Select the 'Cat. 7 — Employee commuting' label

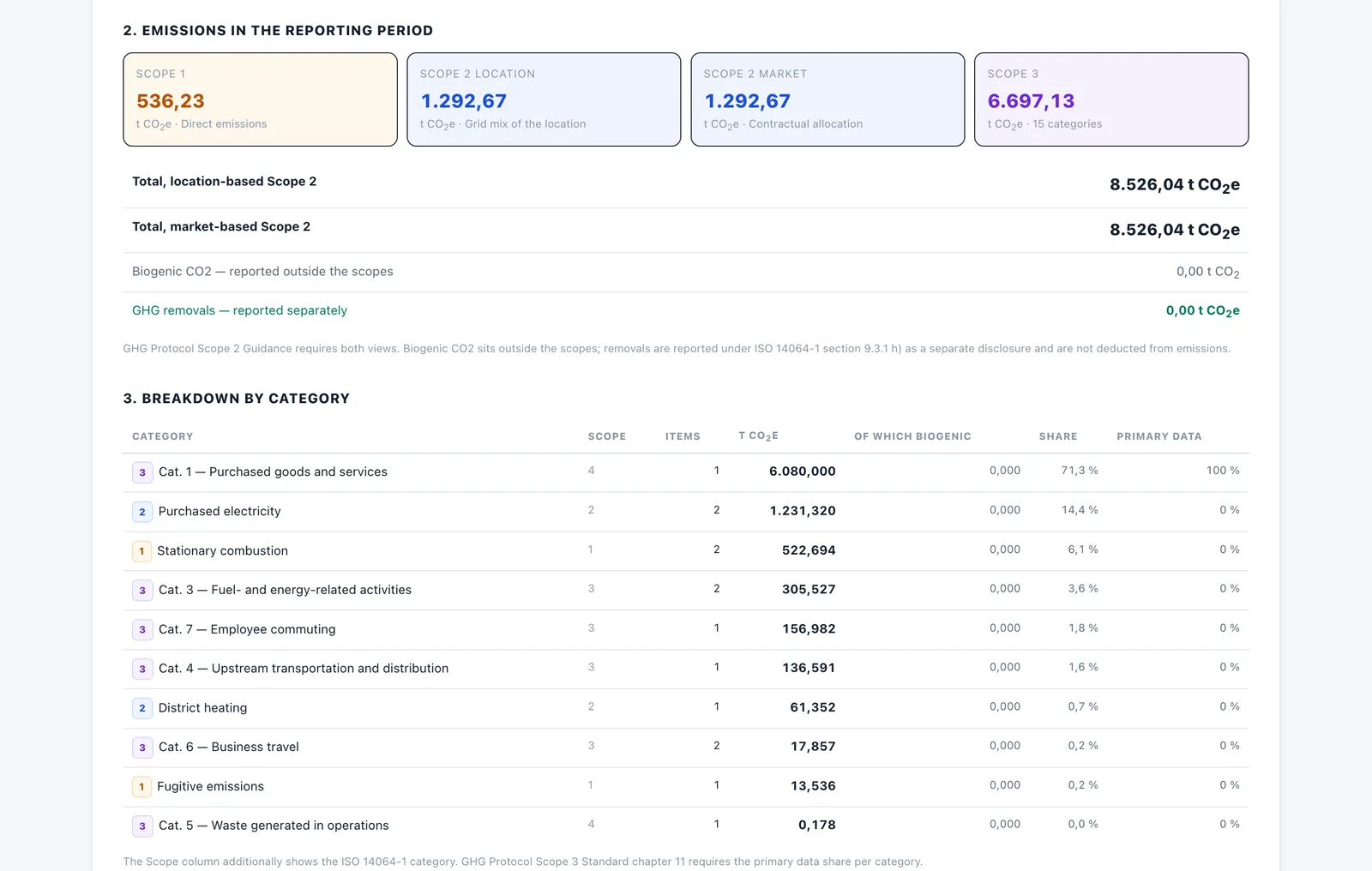click(x=247, y=629)
